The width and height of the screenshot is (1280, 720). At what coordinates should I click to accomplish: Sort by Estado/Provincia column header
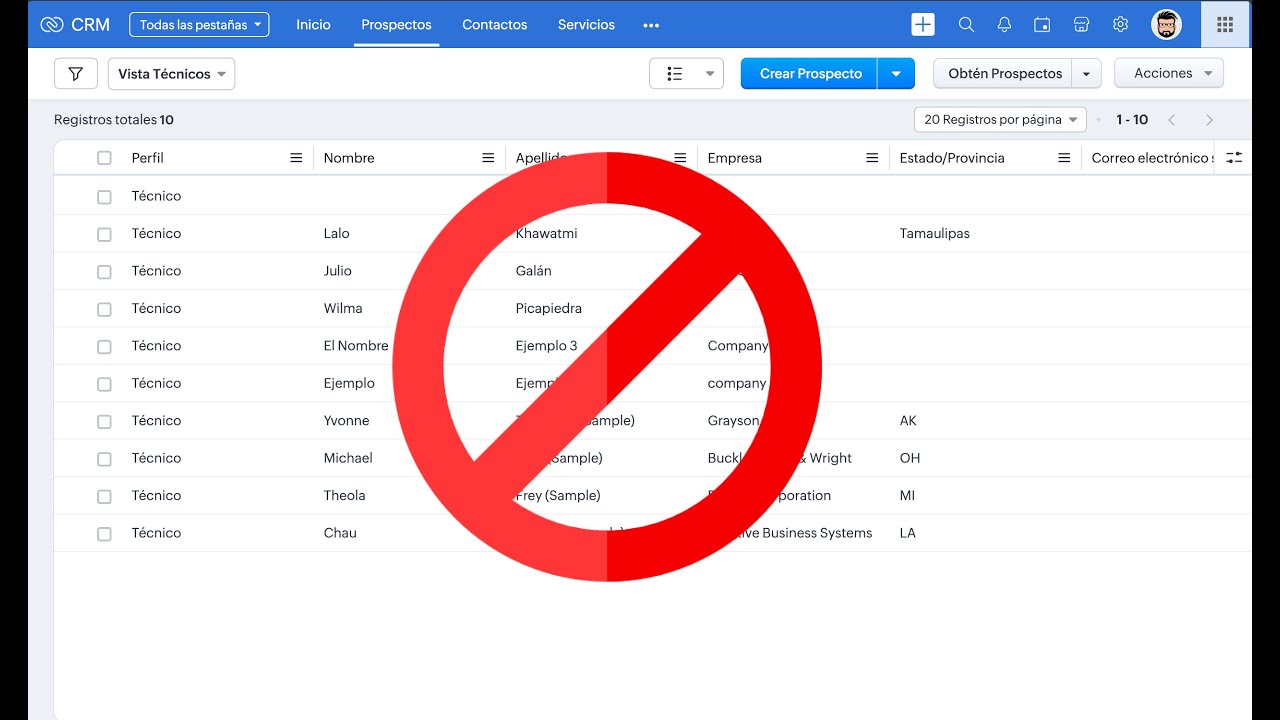point(952,158)
